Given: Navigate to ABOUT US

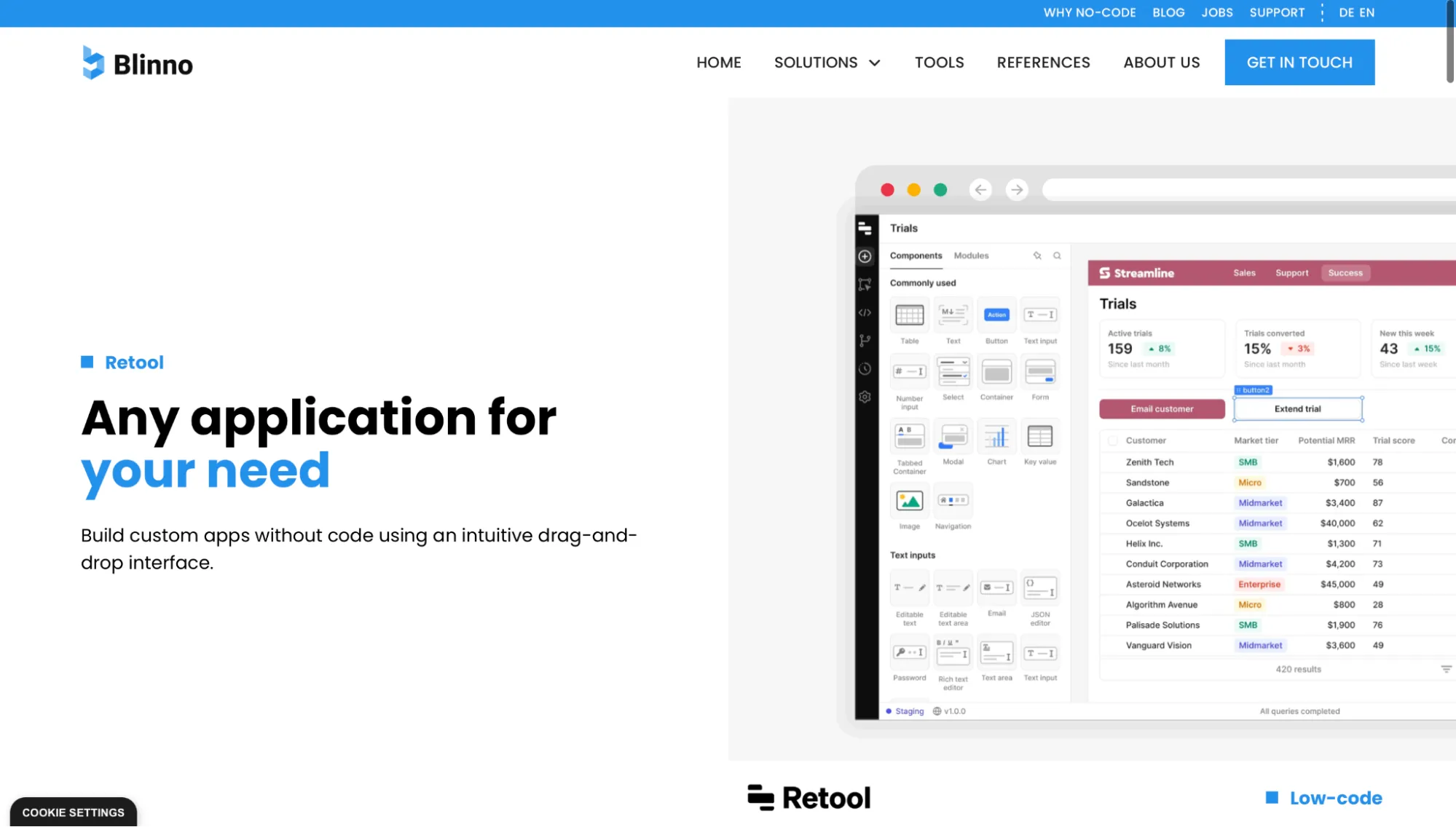Looking at the screenshot, I should click(x=1161, y=63).
